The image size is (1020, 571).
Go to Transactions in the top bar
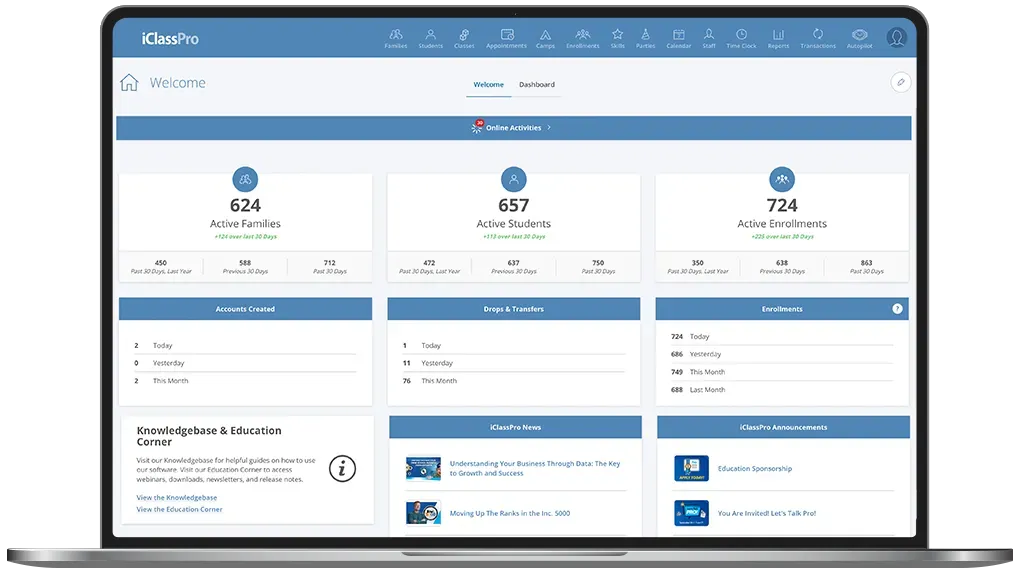coord(818,38)
